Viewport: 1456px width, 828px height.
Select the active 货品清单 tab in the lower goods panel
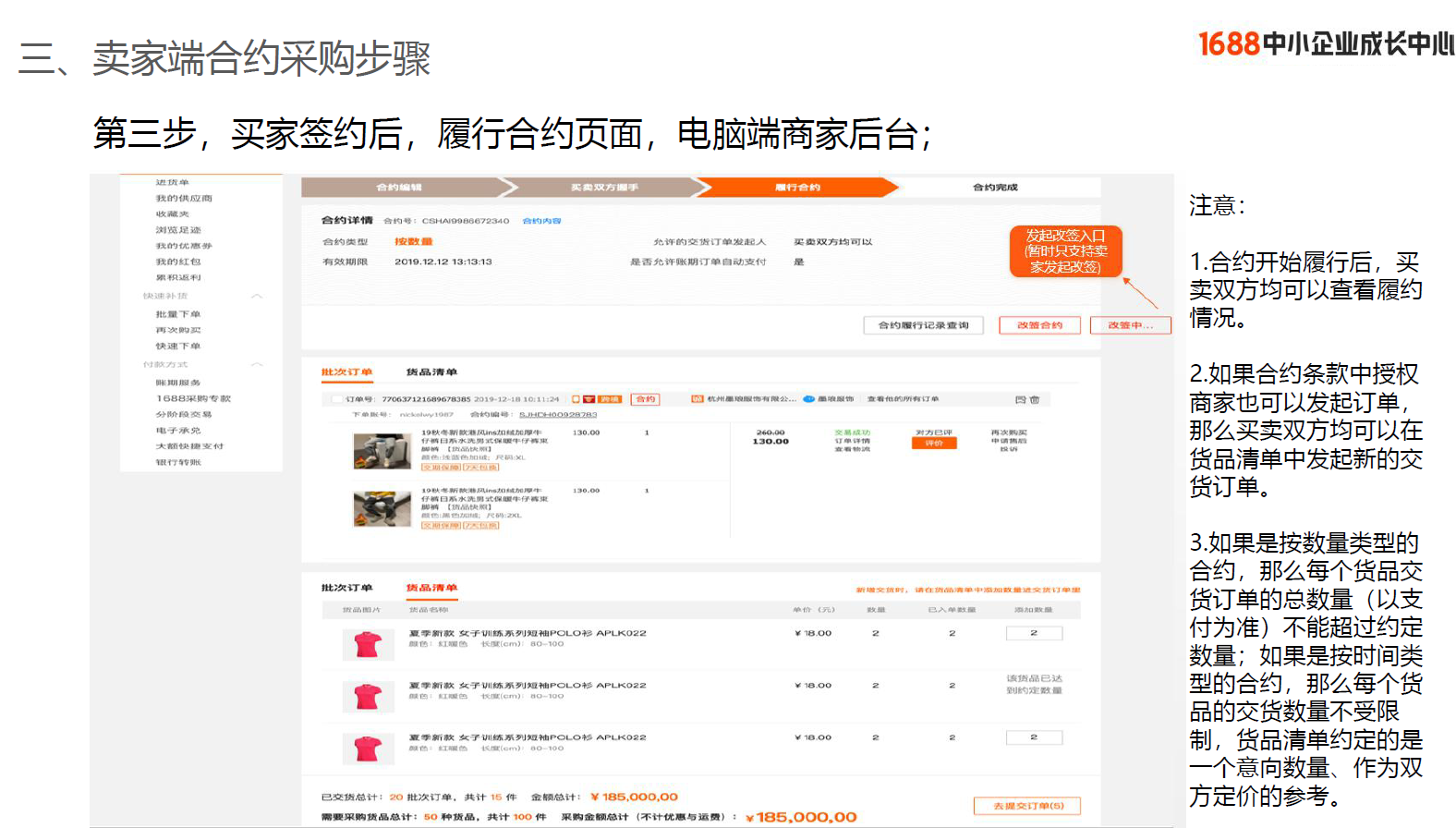[x=431, y=588]
